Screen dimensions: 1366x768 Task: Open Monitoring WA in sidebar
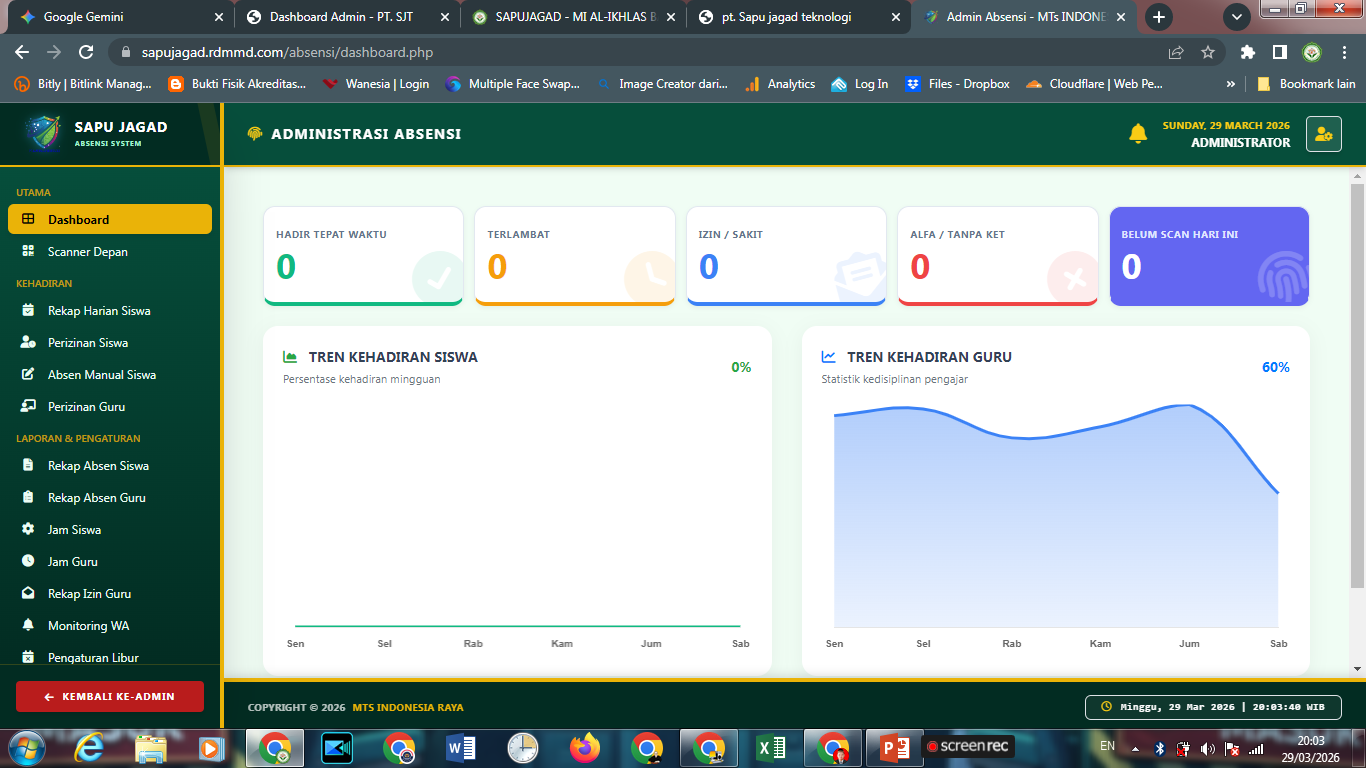(110, 625)
